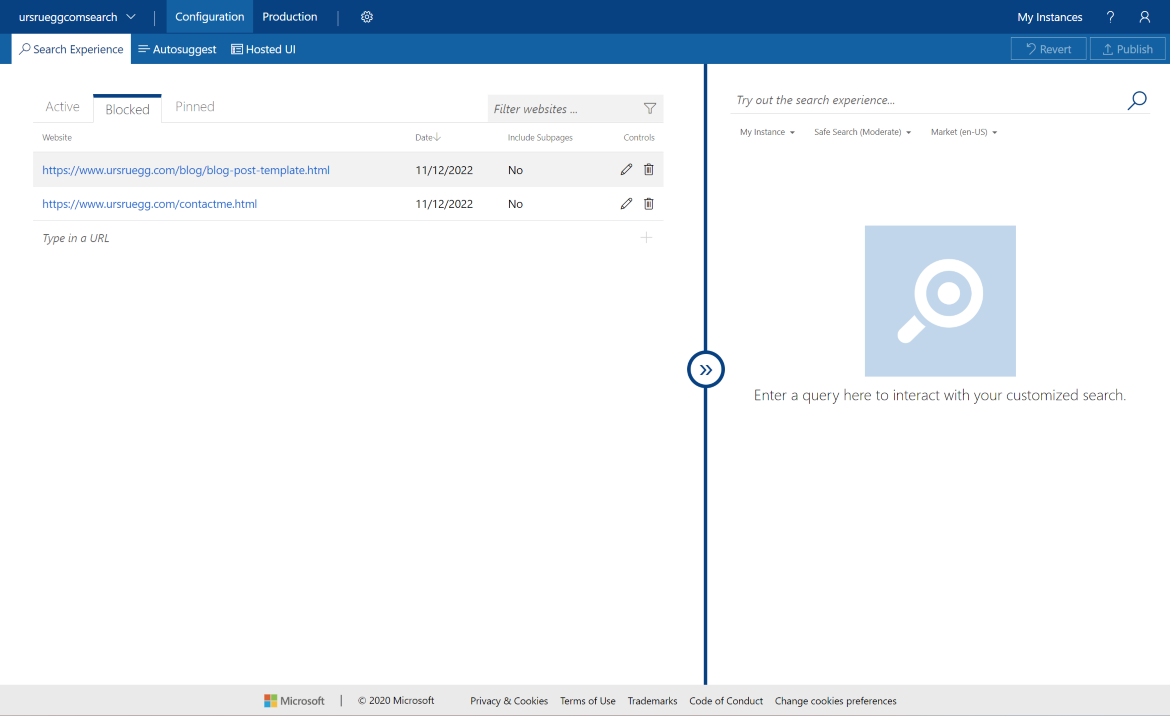Screen dimensions: 1170x716
Task: Open the help question mark icon
Action: point(1110,16)
